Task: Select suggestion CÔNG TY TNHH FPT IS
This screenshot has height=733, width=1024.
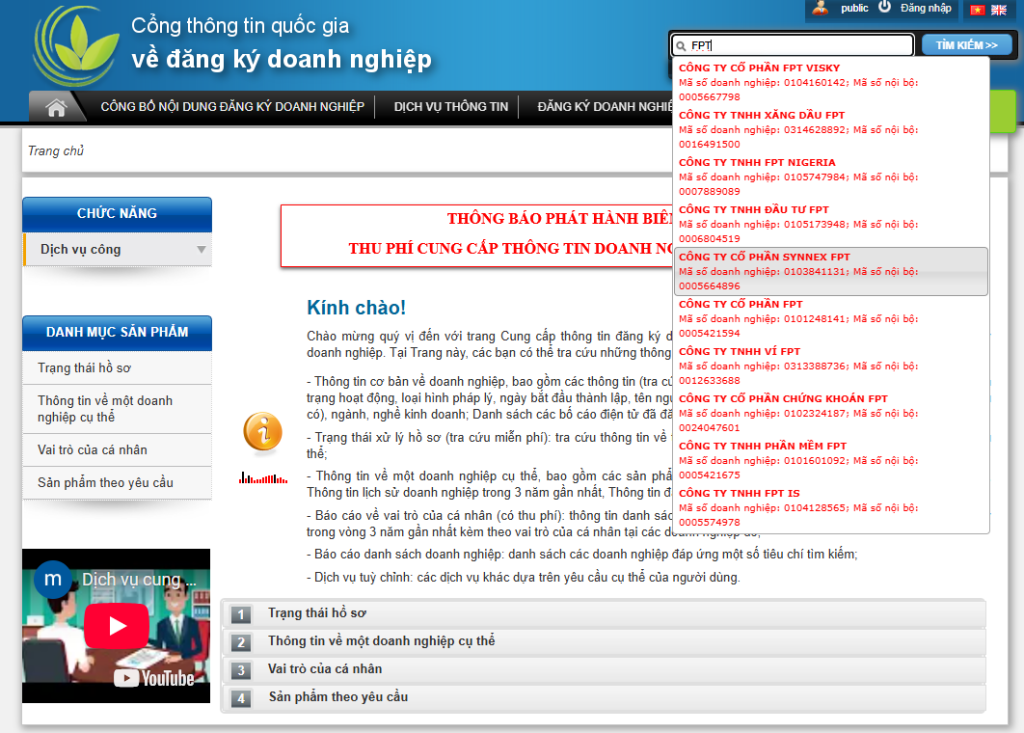Action: click(x=831, y=508)
